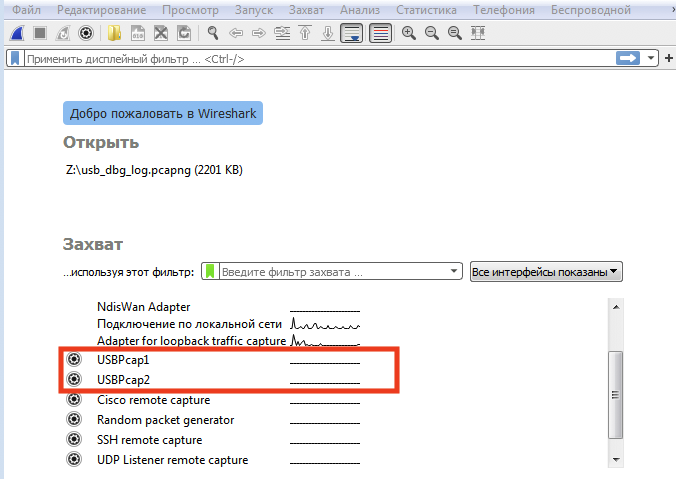
Task: Open settings gear next to SSH remote capture
Action: click(73, 440)
